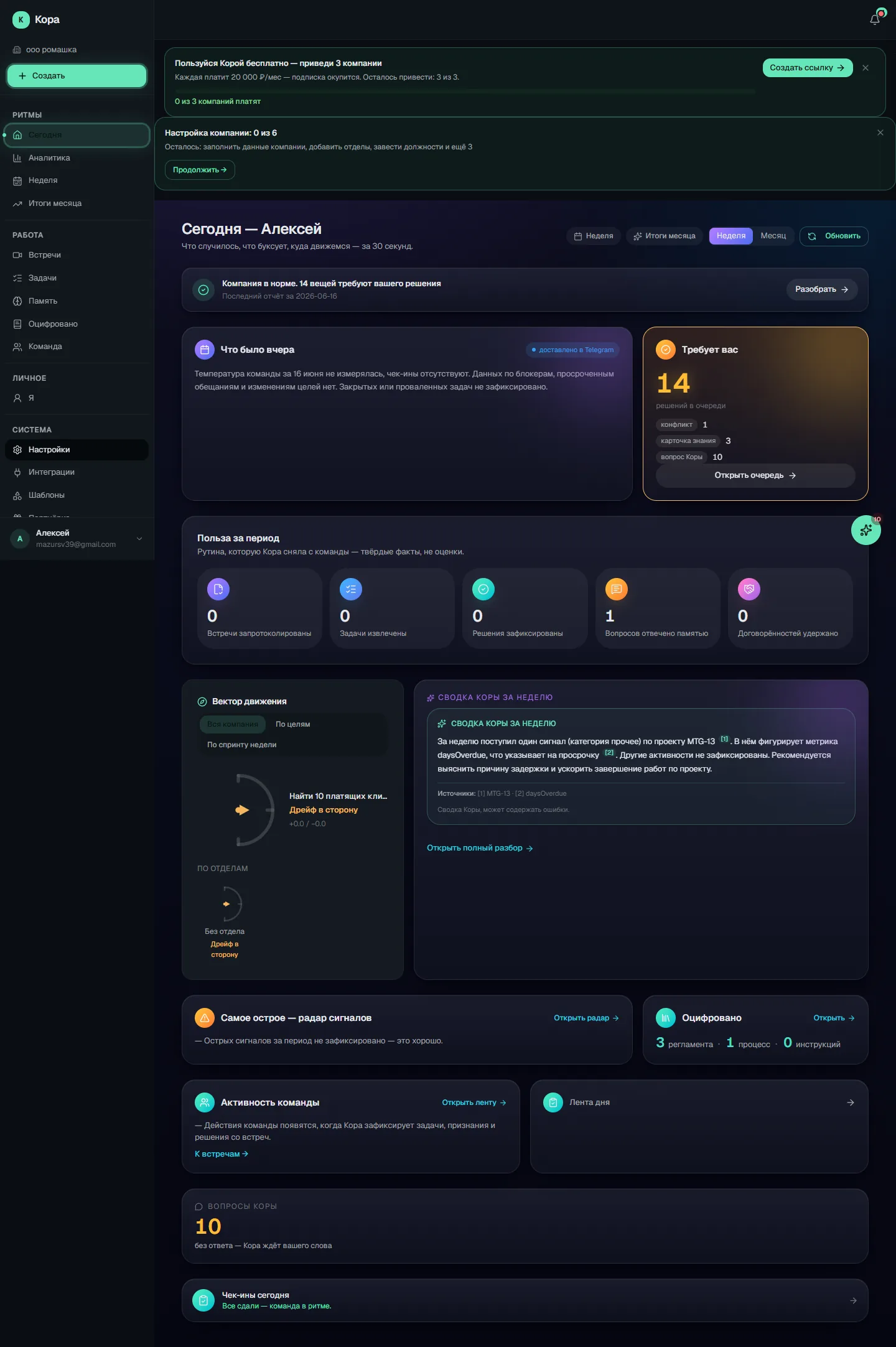Click Продолжить setup button
This screenshot has width=896, height=1347.
coord(200,170)
